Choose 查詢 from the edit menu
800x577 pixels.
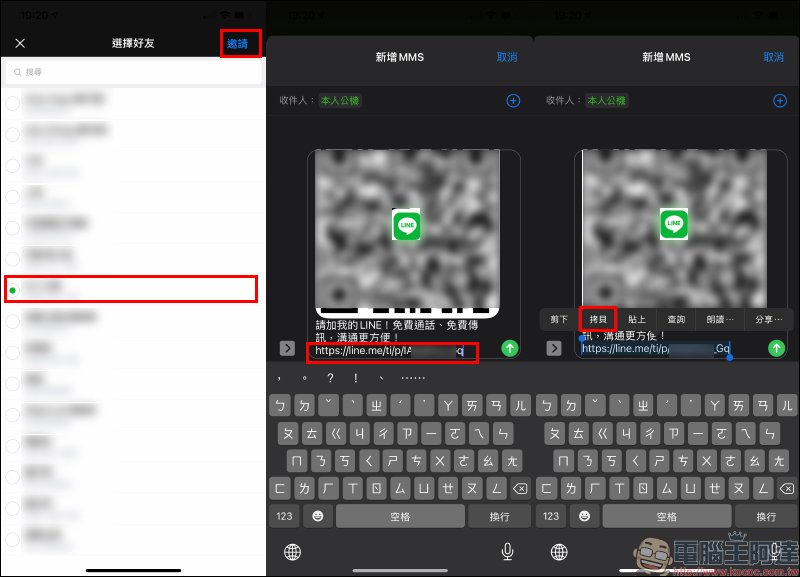pos(676,319)
